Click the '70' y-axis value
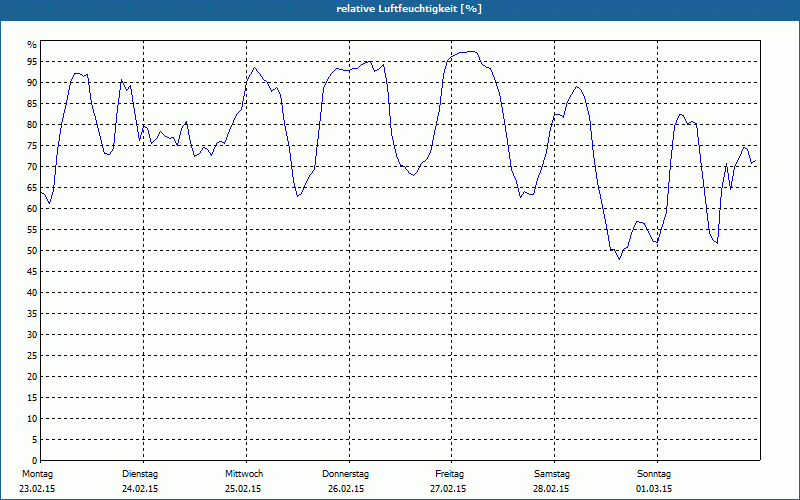This screenshot has width=800, height=500. [x=32, y=167]
